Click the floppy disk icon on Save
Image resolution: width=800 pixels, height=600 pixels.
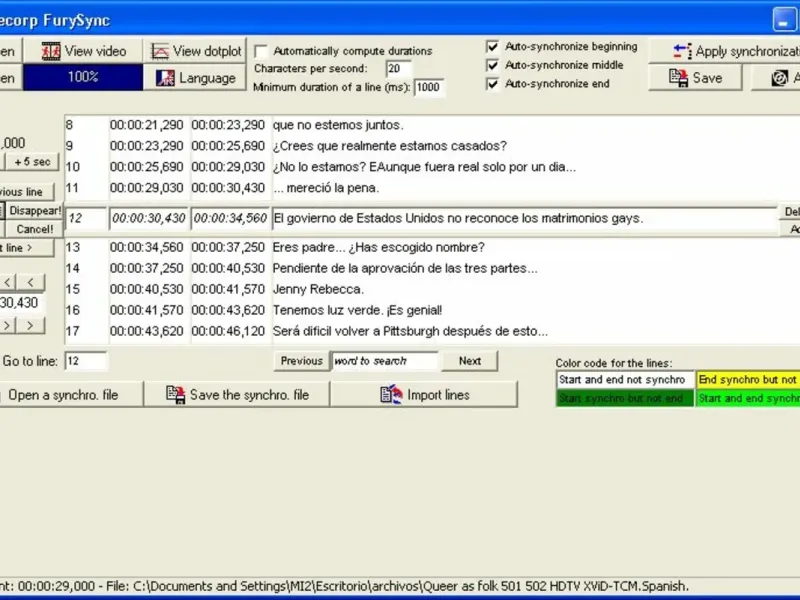[x=678, y=78]
